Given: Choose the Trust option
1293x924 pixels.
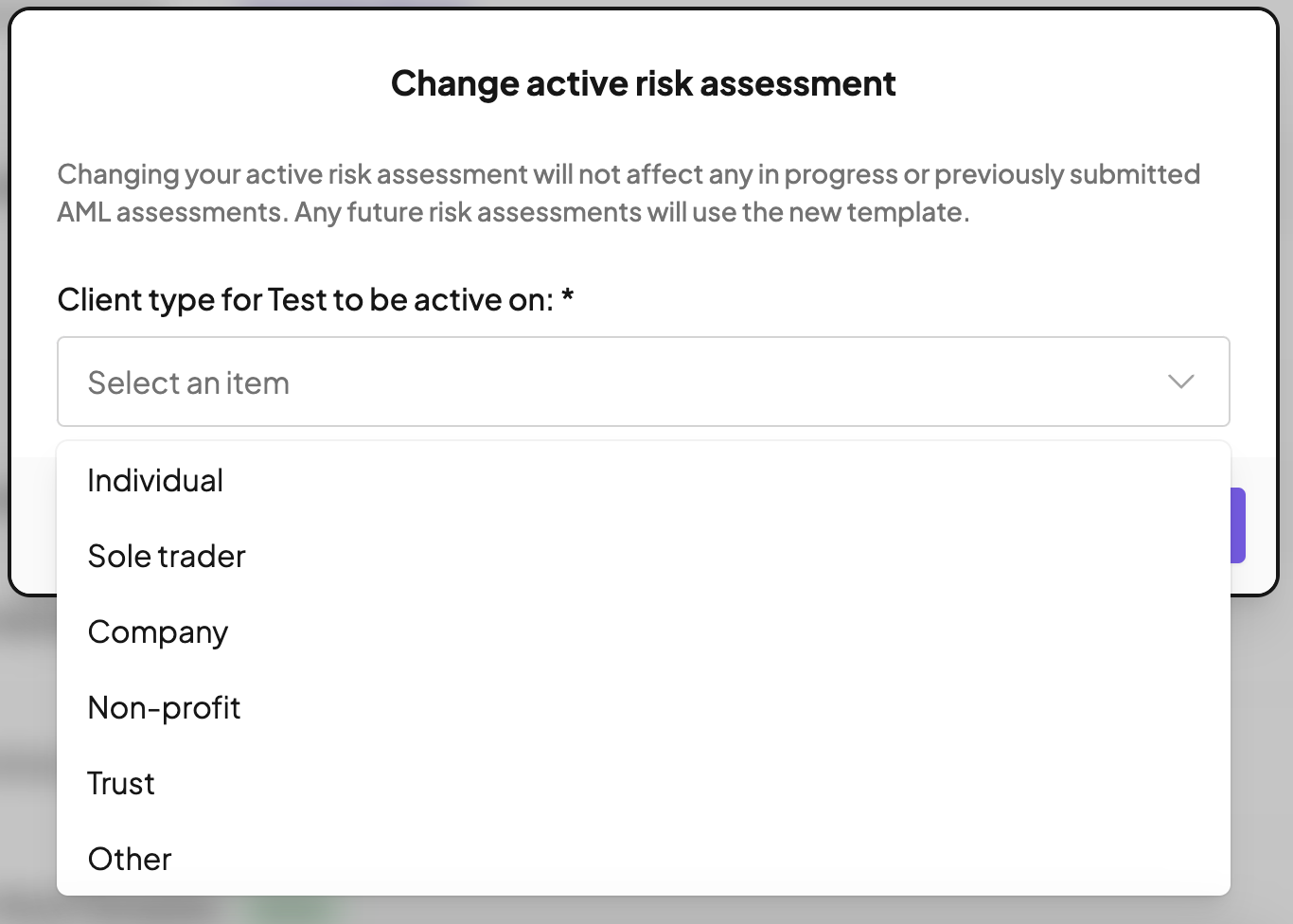Looking at the screenshot, I should click(121, 784).
